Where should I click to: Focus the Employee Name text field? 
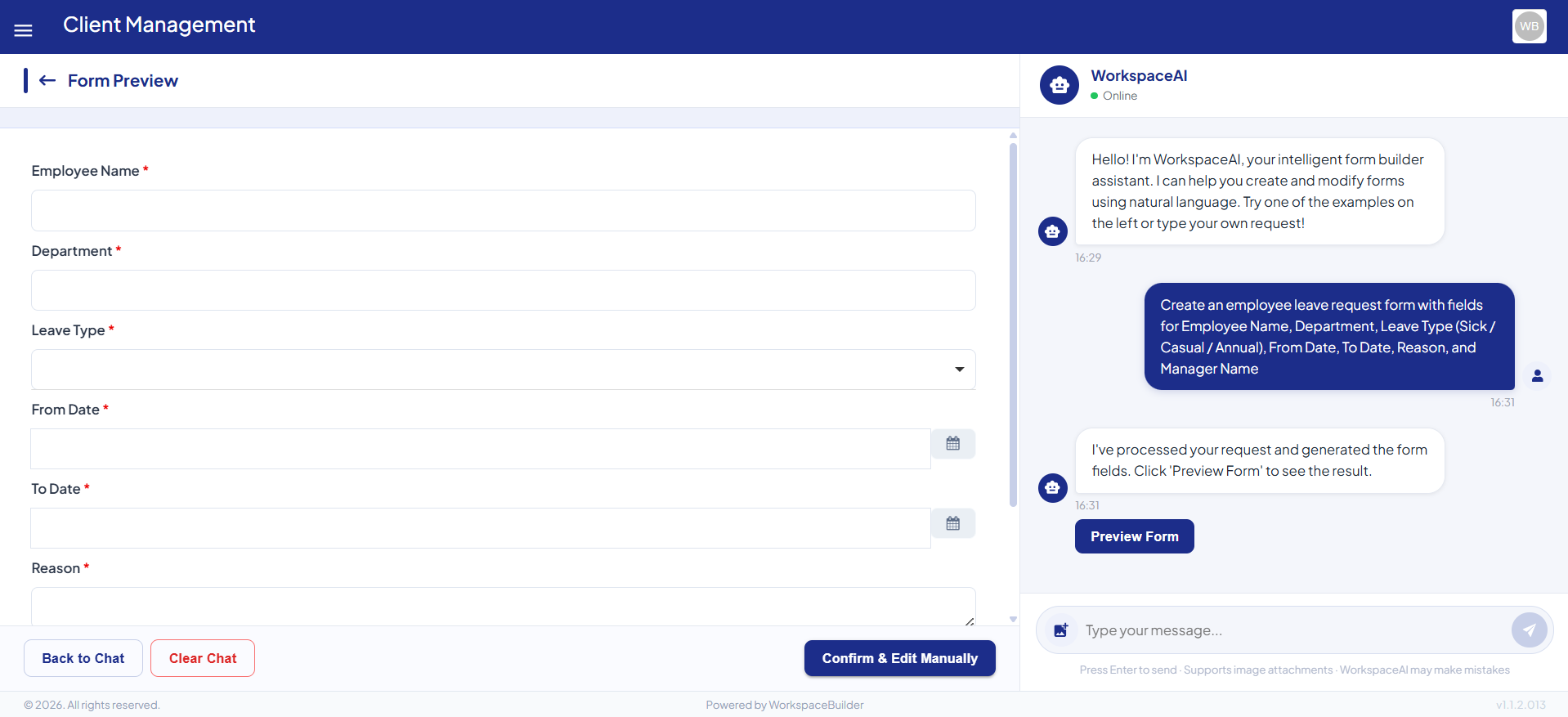coord(504,211)
